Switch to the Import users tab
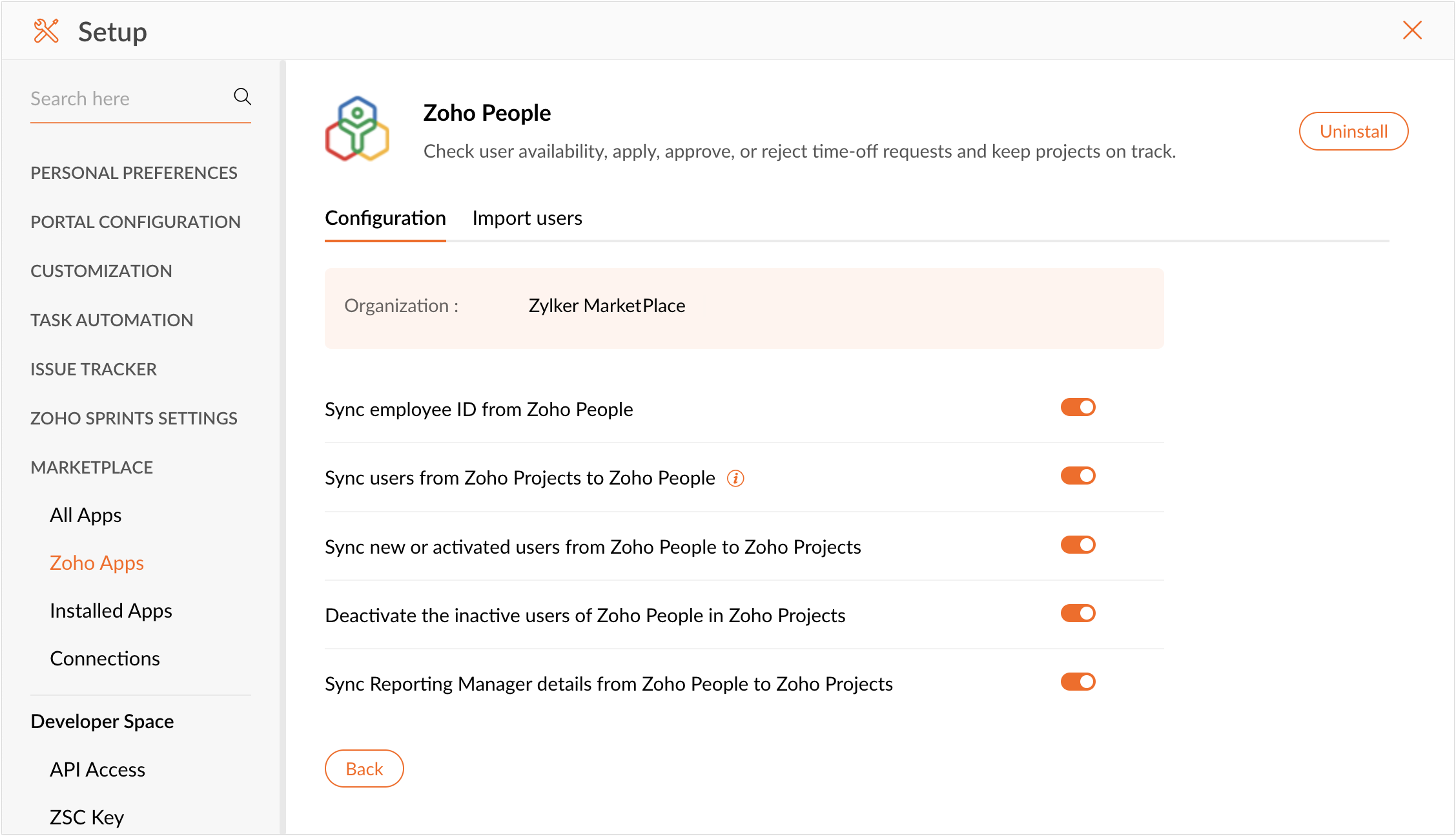Image resolution: width=1456 pixels, height=836 pixels. click(x=527, y=218)
